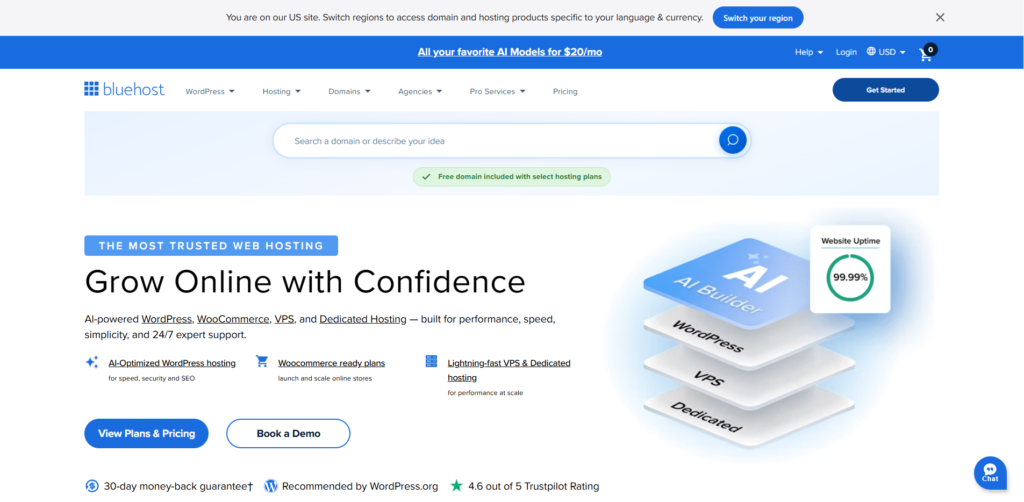
Task: Click the WordPress logo beside Recommended by WordPress.org
Action: pos(271,486)
